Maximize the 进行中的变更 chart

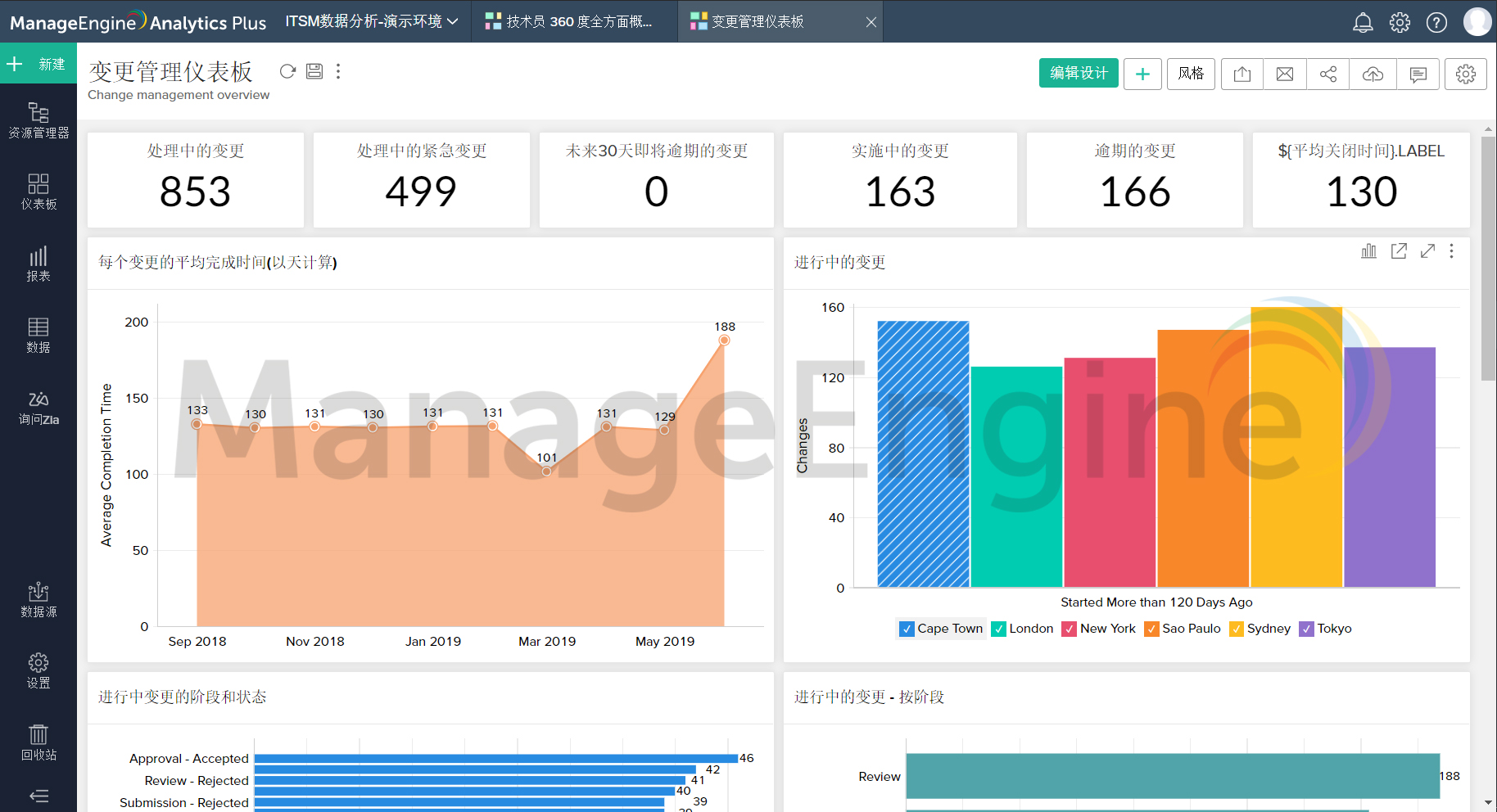coord(1427,251)
